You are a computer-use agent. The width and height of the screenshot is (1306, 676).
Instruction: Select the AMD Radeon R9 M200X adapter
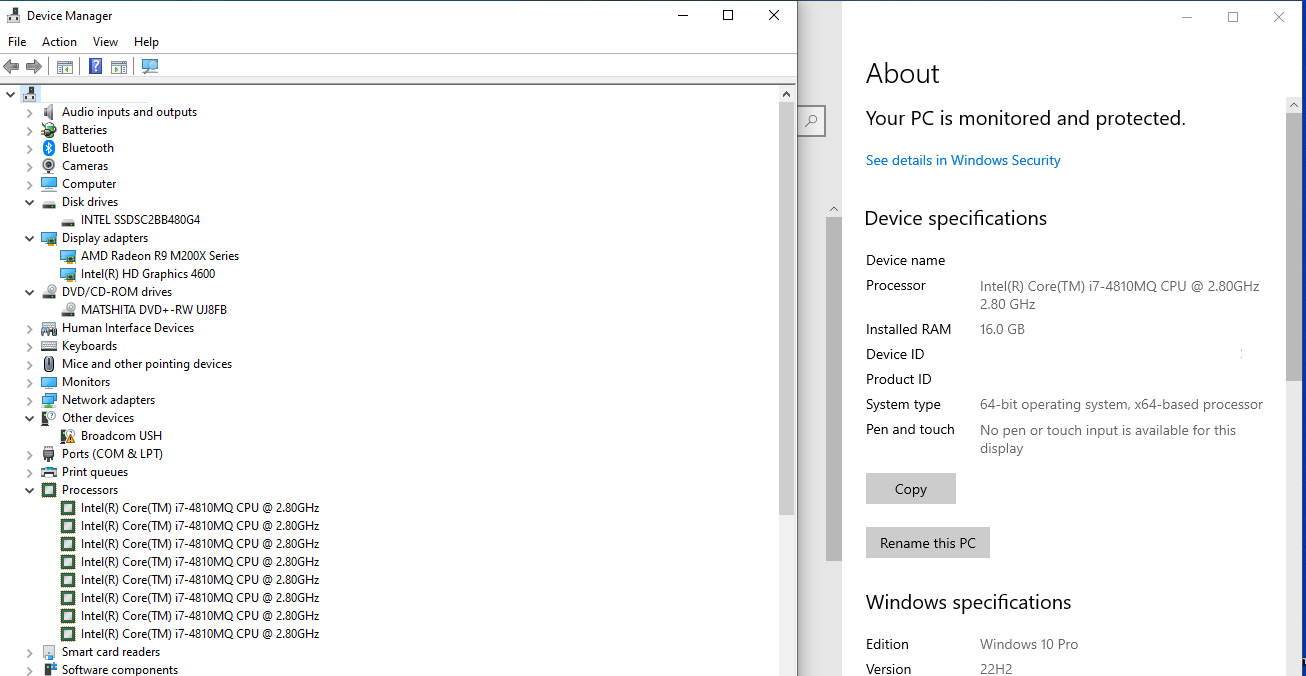(159, 256)
